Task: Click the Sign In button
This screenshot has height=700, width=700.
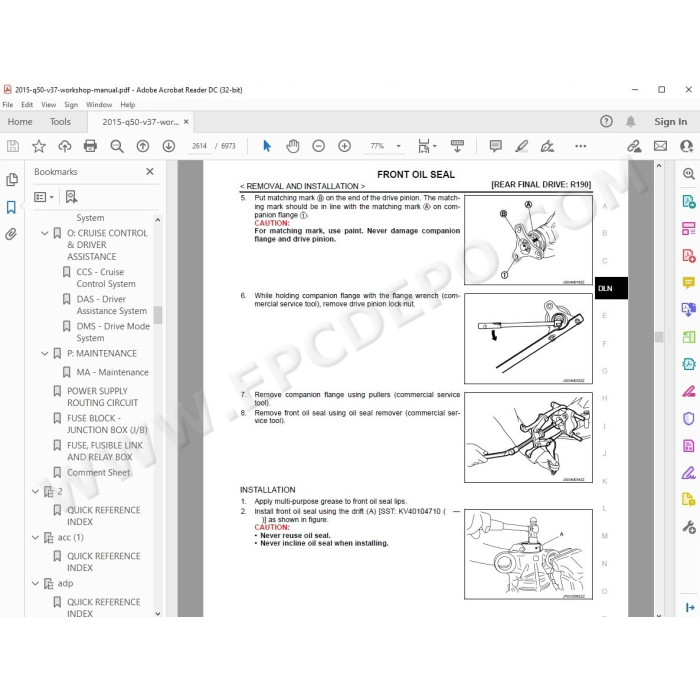Action: 671,121
